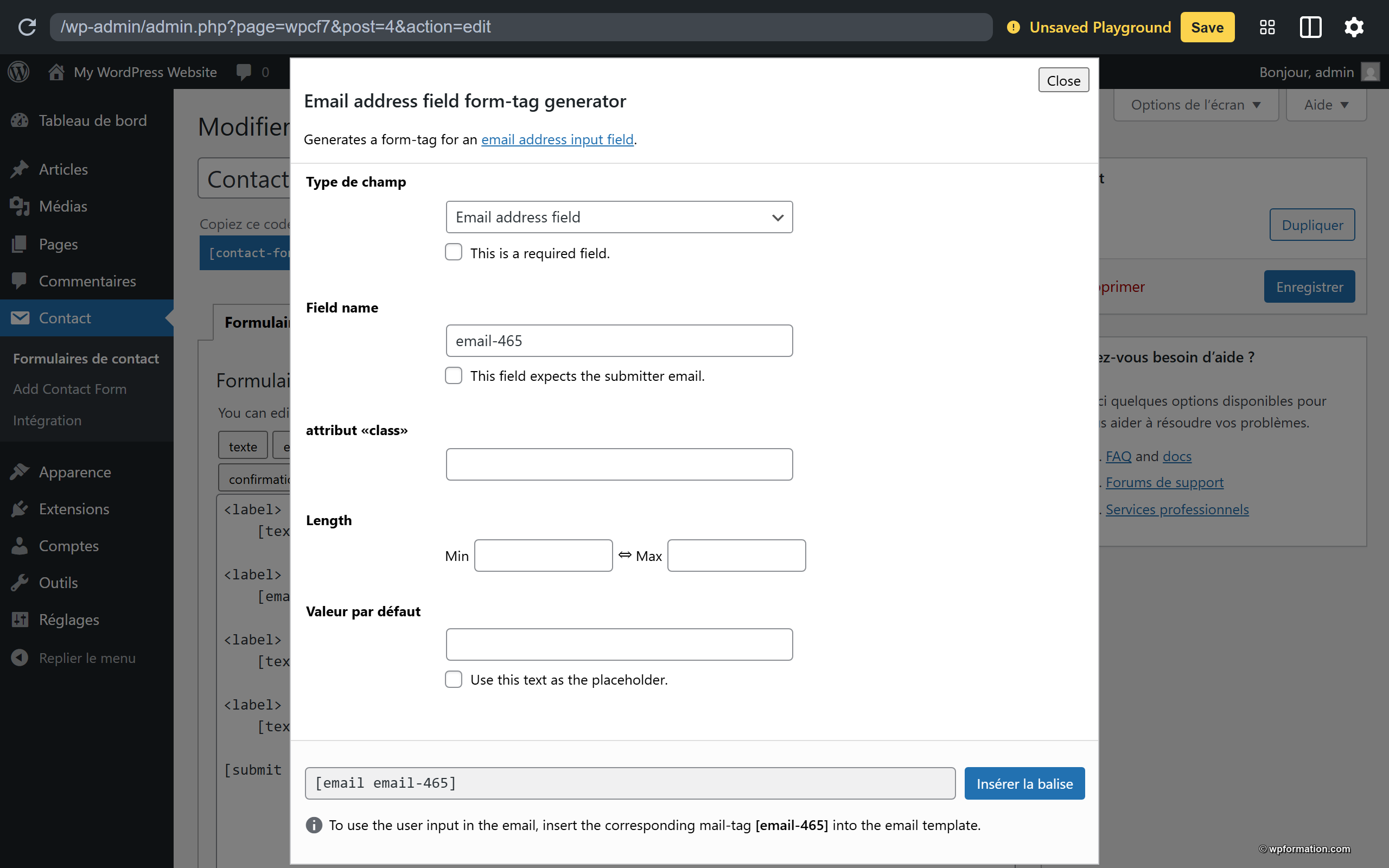Click the browser URL address bar
1389x868 pixels.
tap(521, 27)
